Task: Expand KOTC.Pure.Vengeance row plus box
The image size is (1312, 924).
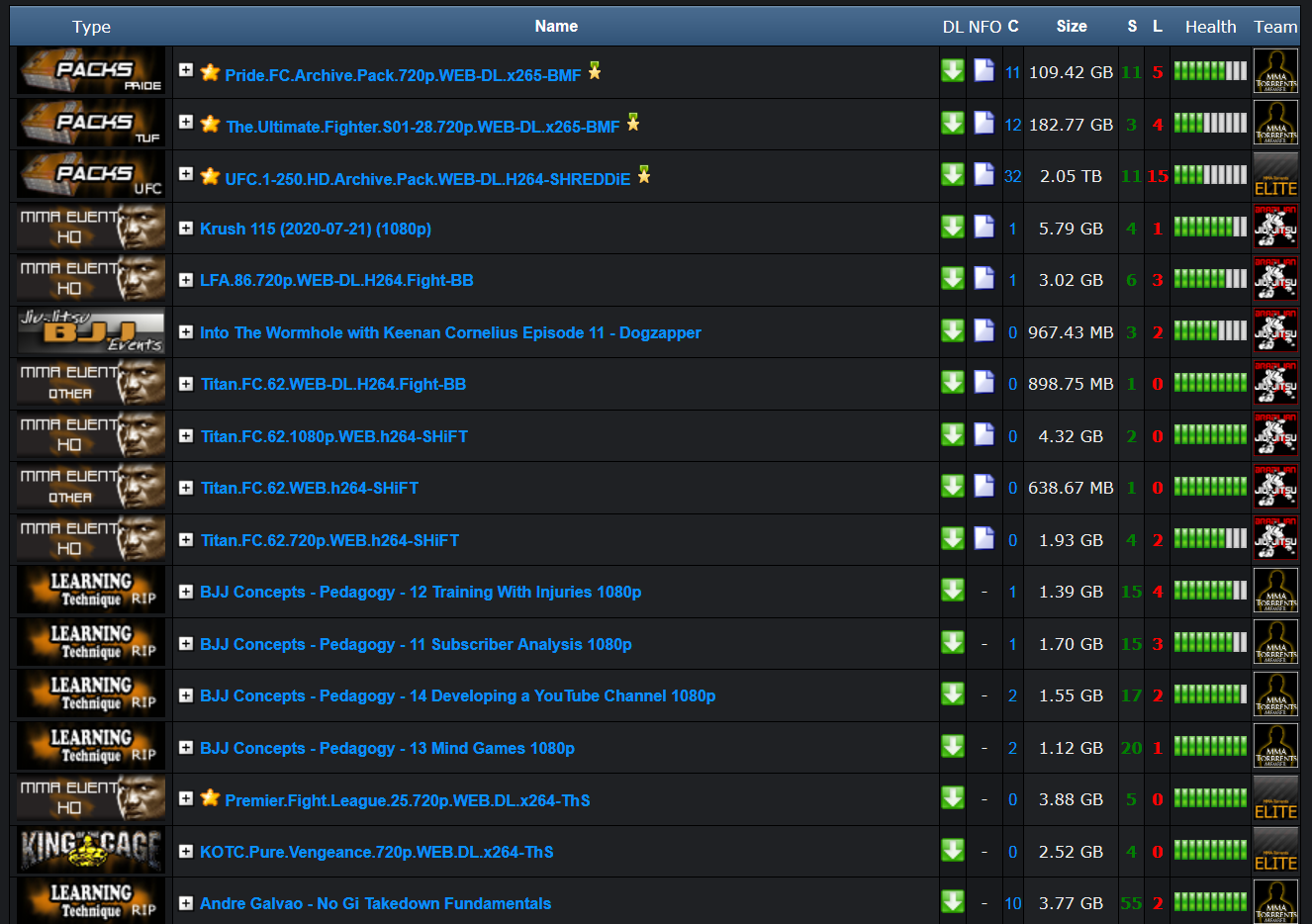Action: (x=186, y=851)
